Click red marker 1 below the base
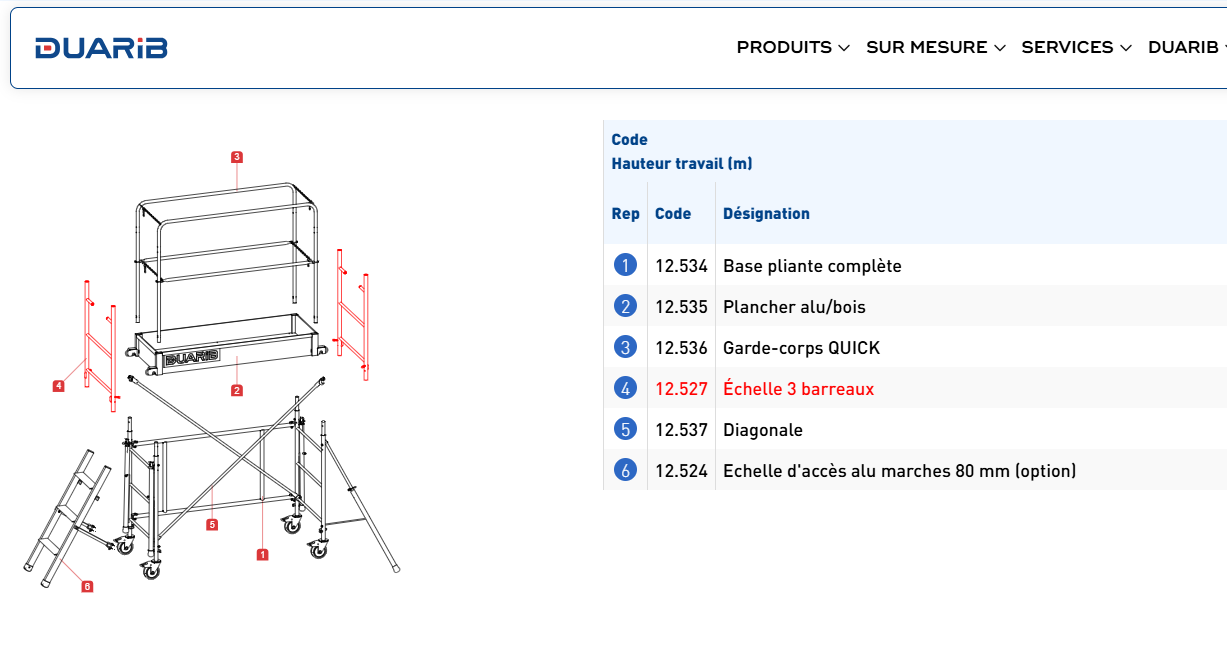The height and width of the screenshot is (650, 1227). coord(263,554)
